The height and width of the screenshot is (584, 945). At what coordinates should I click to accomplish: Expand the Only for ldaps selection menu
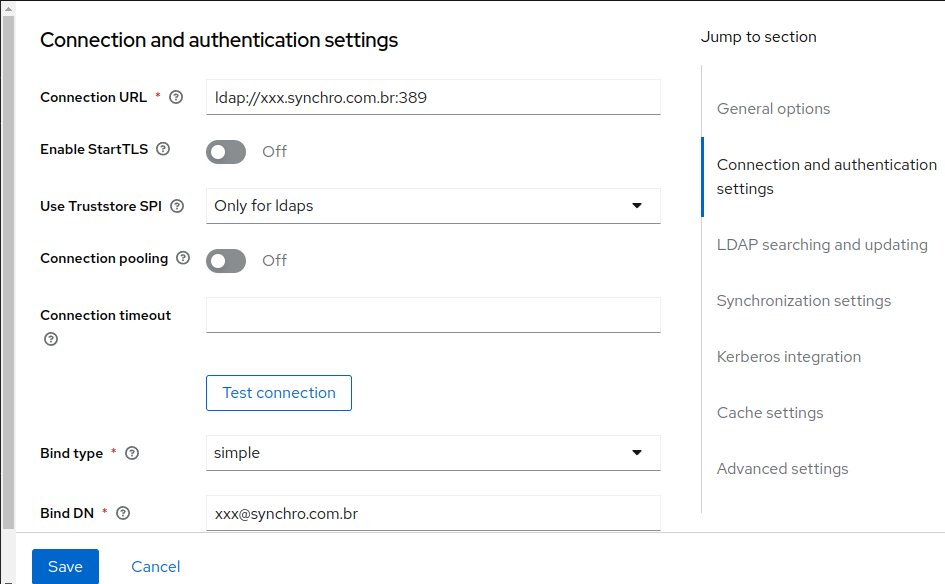coord(637,205)
